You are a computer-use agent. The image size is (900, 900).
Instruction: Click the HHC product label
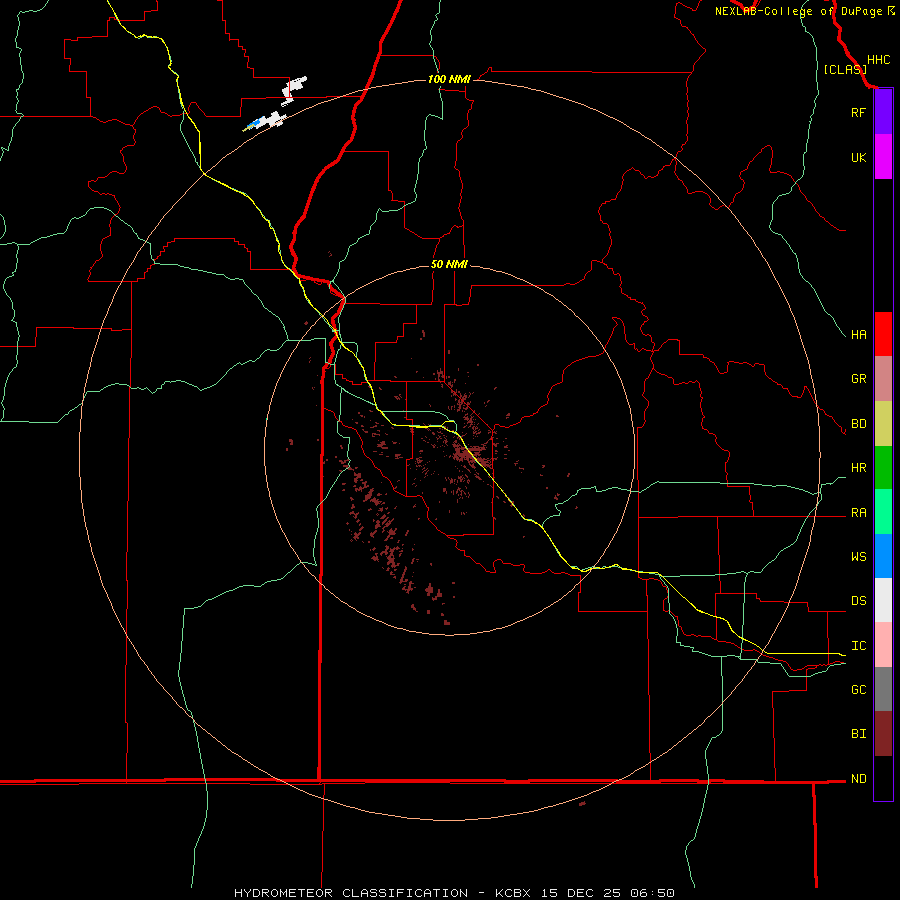click(878, 60)
